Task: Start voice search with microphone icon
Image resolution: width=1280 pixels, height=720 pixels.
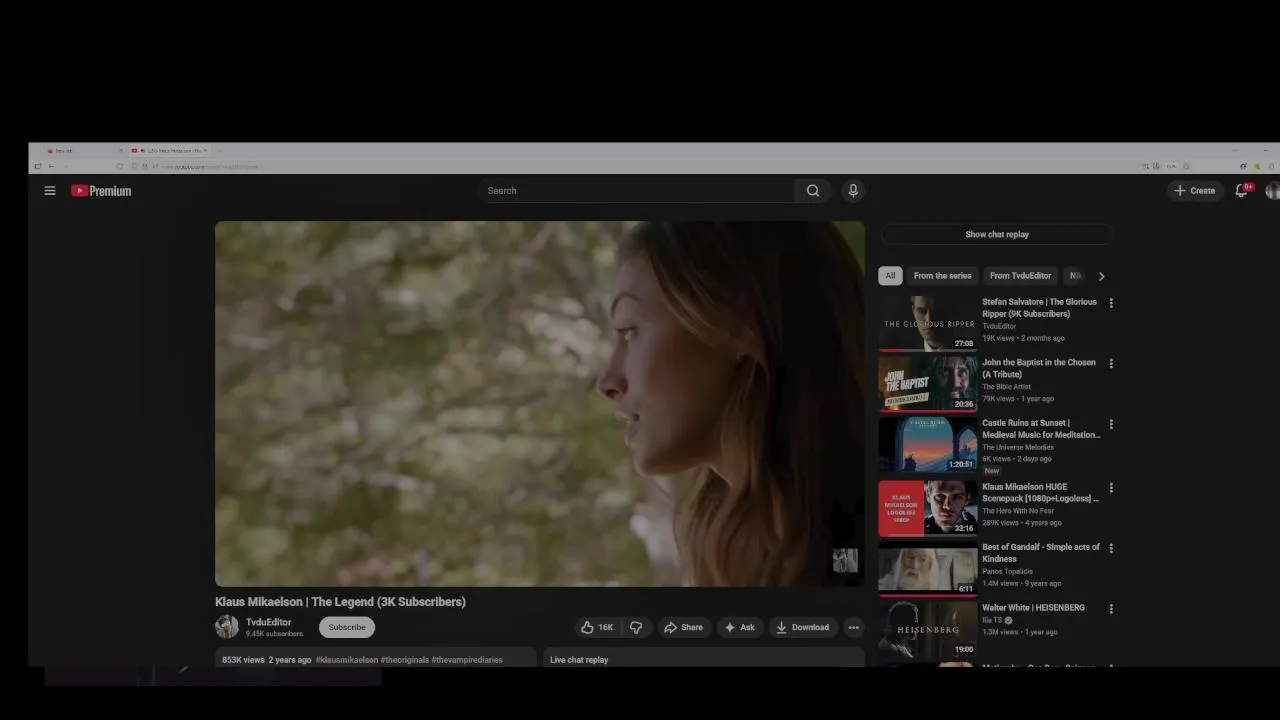Action: pyautogui.click(x=853, y=191)
